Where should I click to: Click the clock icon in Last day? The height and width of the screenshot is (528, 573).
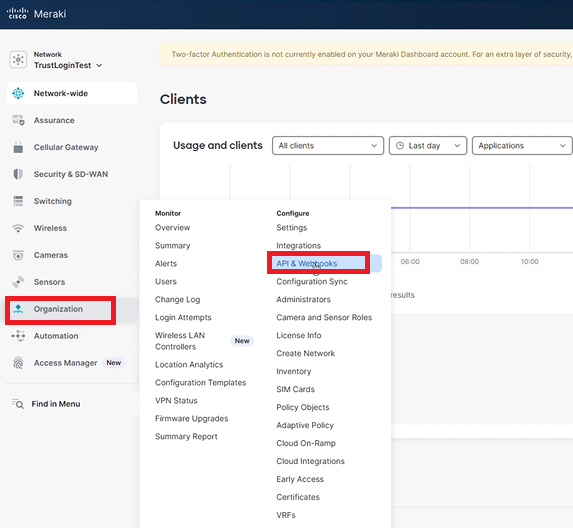[400, 145]
